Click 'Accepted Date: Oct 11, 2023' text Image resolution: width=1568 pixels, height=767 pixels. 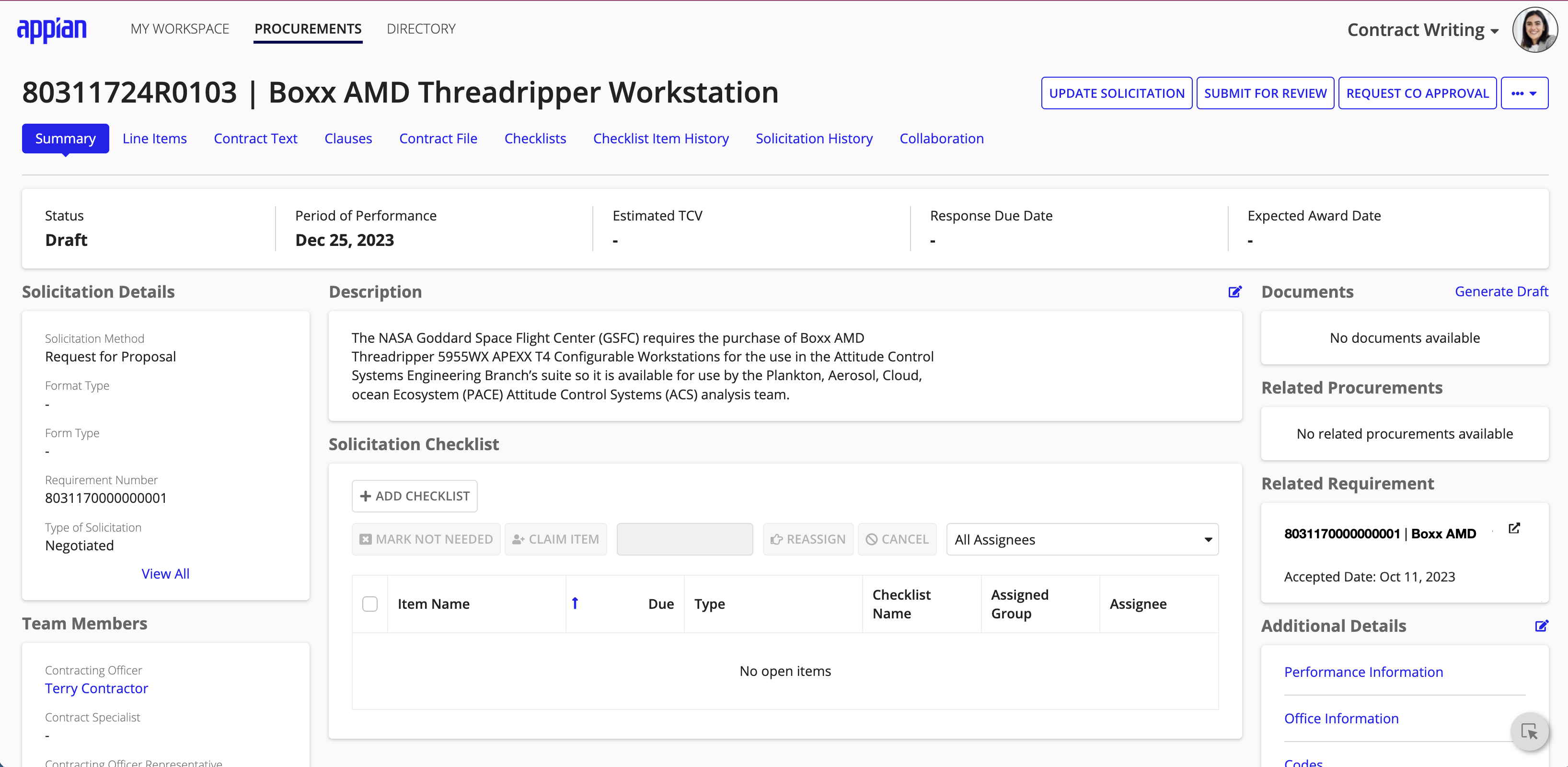(x=1370, y=577)
